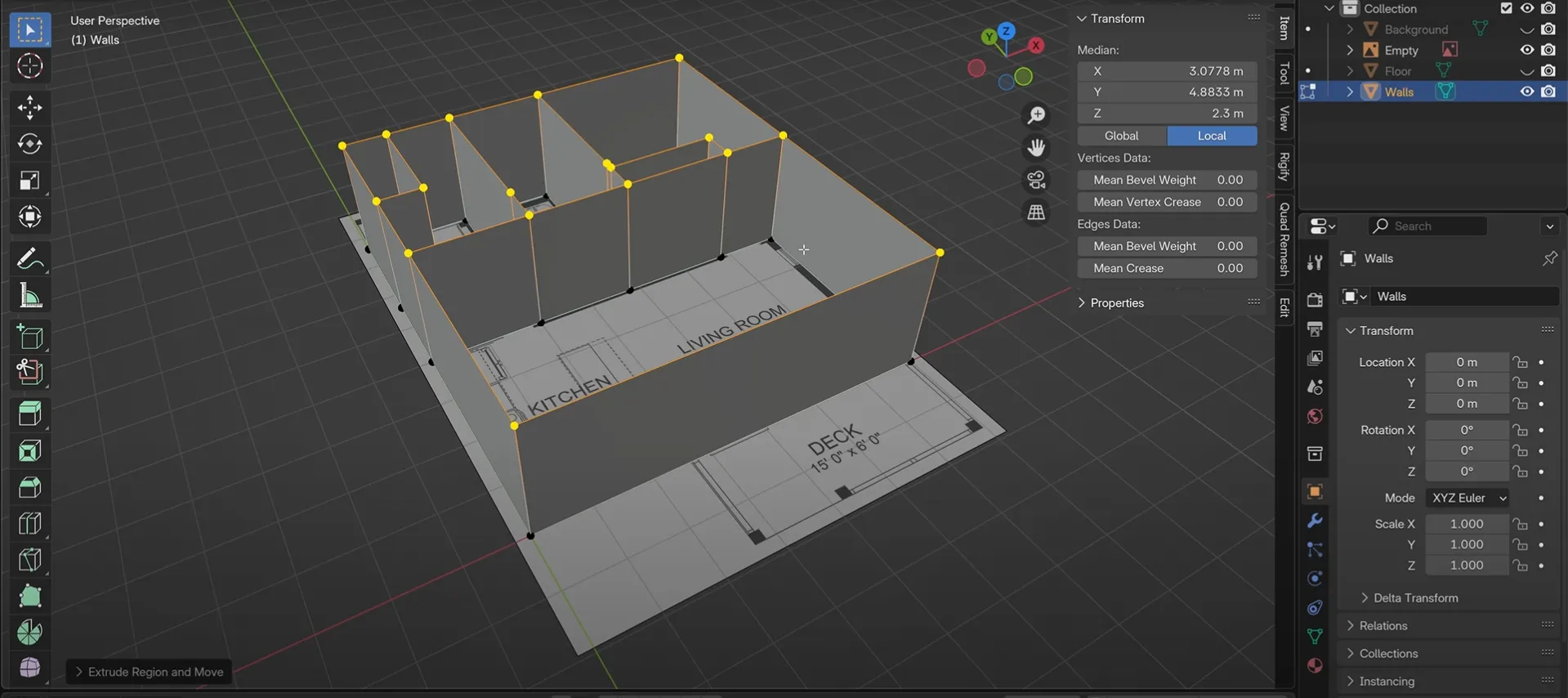Hide the Walls object in outliner
Viewport: 1568px width, 698px height.
[1526, 92]
